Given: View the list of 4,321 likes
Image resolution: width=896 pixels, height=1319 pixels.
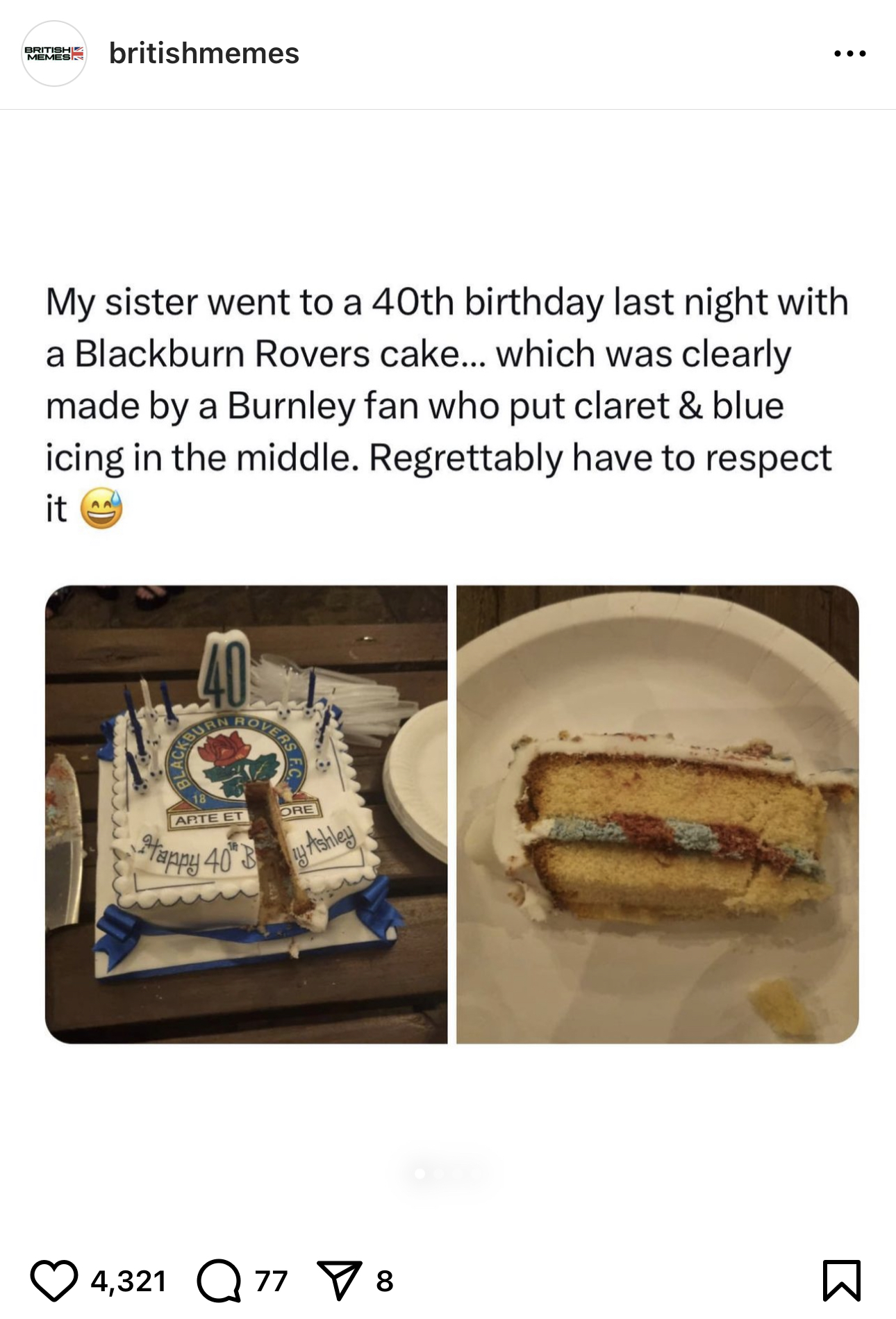Looking at the screenshot, I should coord(129,1281).
